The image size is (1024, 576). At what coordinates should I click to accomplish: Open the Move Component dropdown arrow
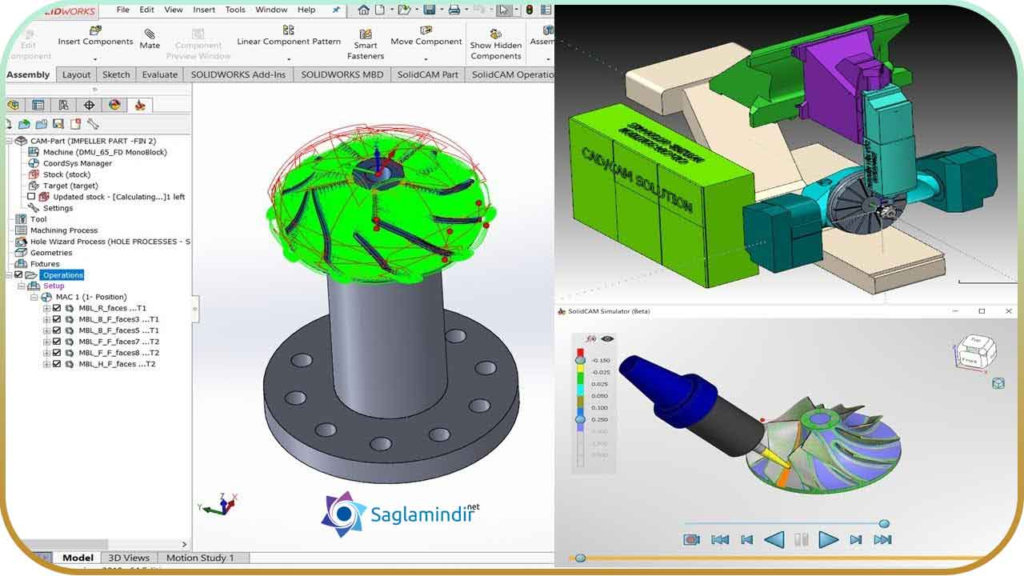[426, 59]
